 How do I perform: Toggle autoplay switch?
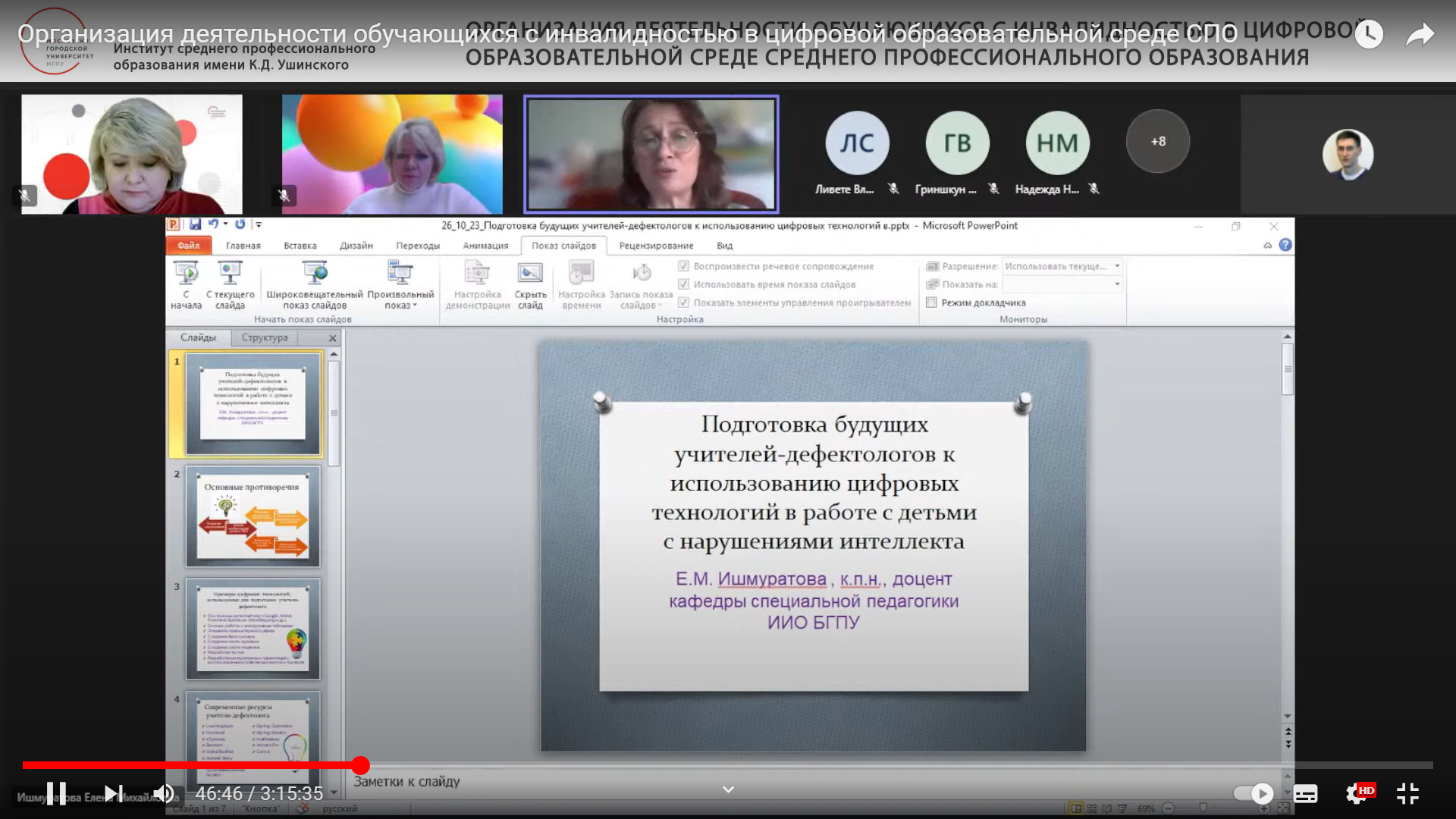point(1254,793)
